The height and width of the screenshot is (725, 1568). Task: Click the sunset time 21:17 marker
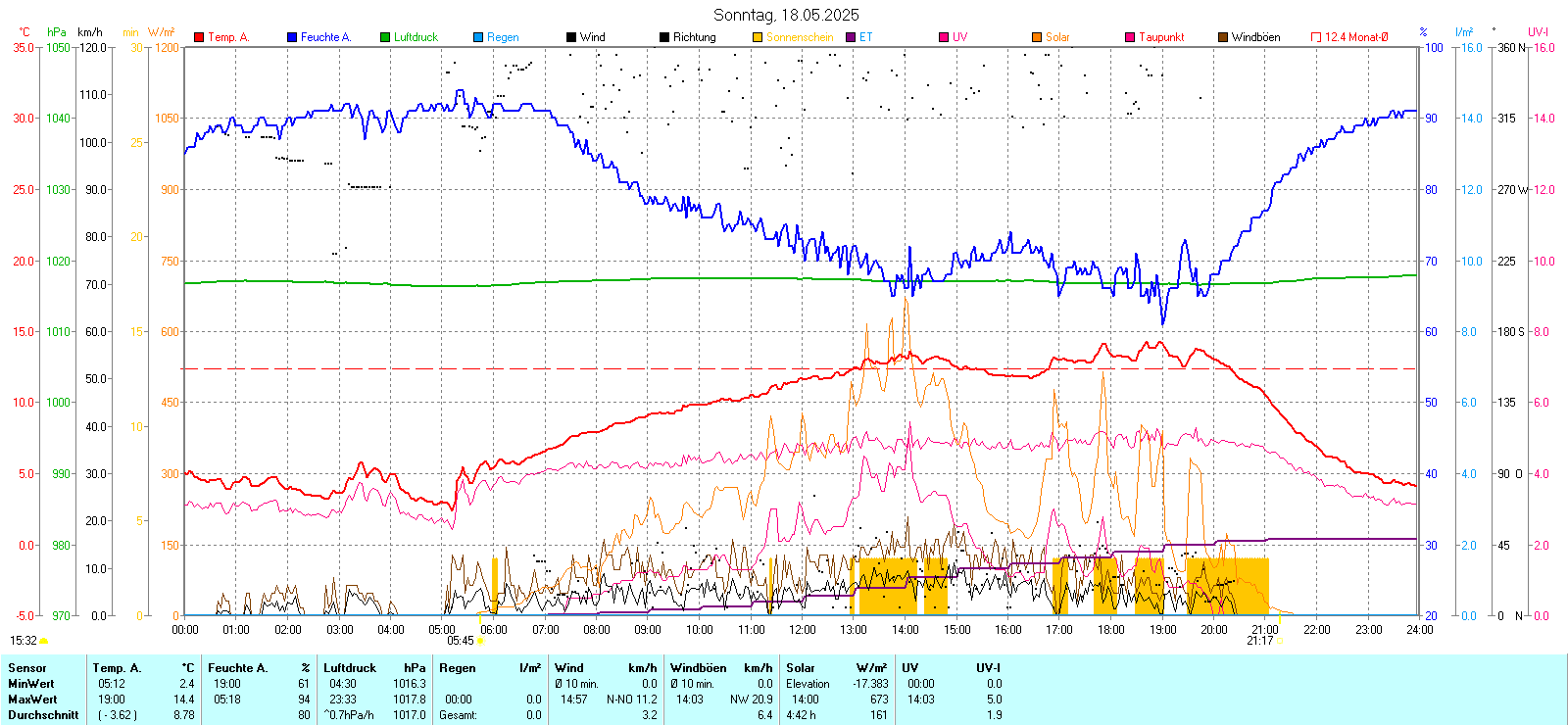click(1259, 641)
